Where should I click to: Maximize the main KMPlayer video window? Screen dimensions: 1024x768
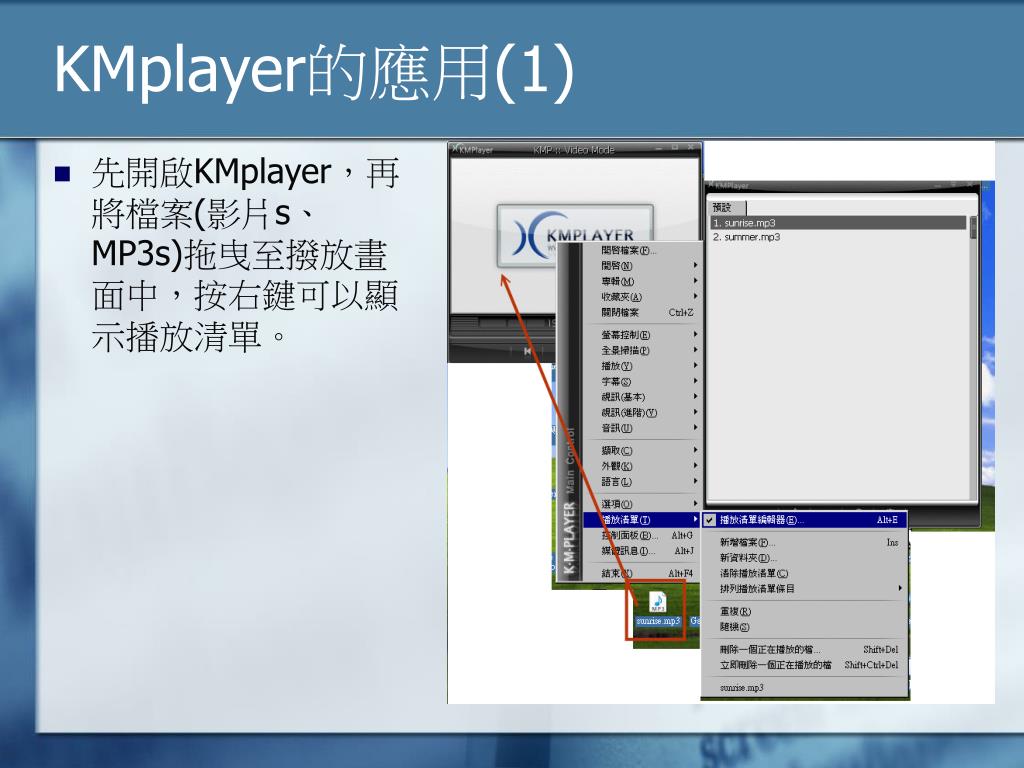pyautogui.click(x=675, y=148)
